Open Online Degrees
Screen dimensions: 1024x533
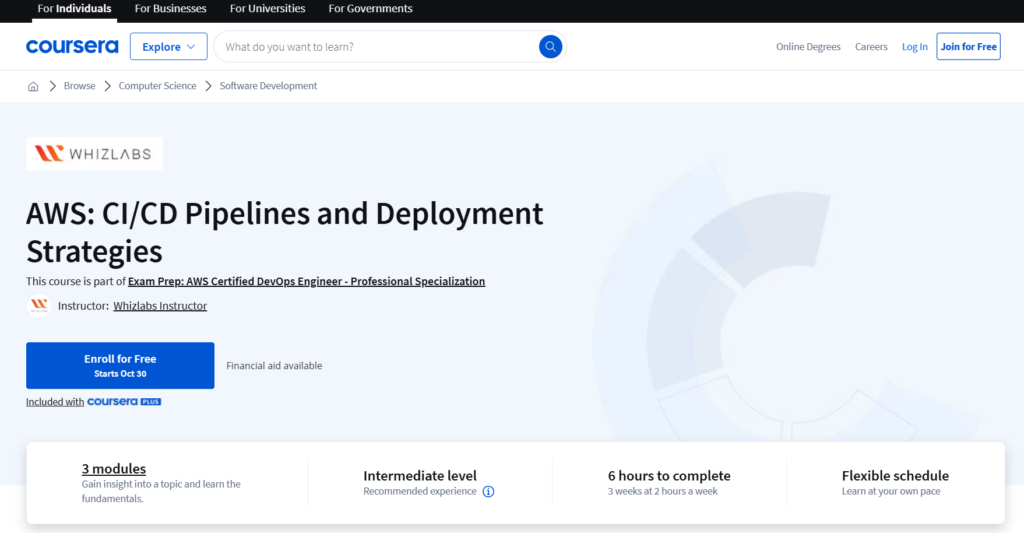(x=808, y=46)
